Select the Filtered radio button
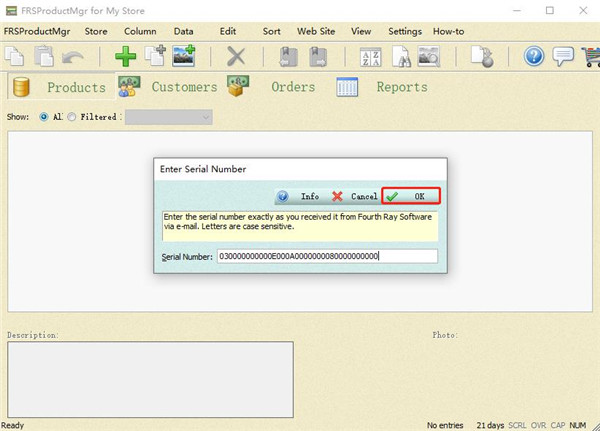The height and width of the screenshot is (431, 600). (72, 117)
